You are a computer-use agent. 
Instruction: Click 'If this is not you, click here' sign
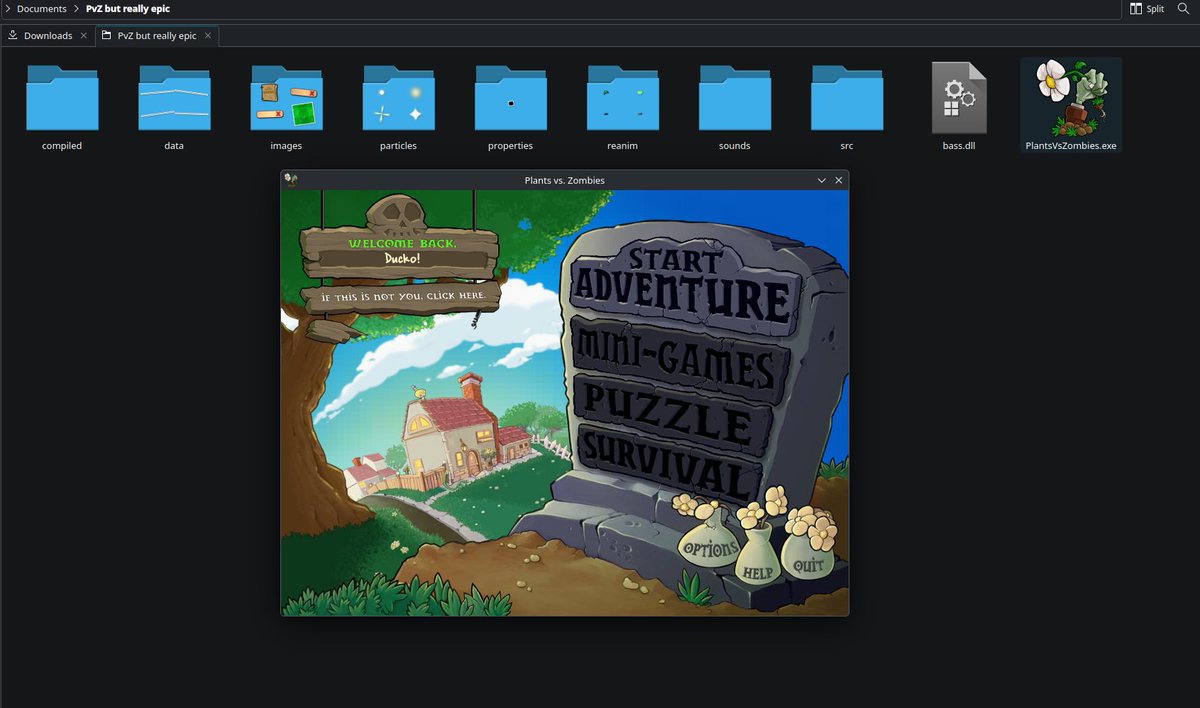[x=403, y=297]
